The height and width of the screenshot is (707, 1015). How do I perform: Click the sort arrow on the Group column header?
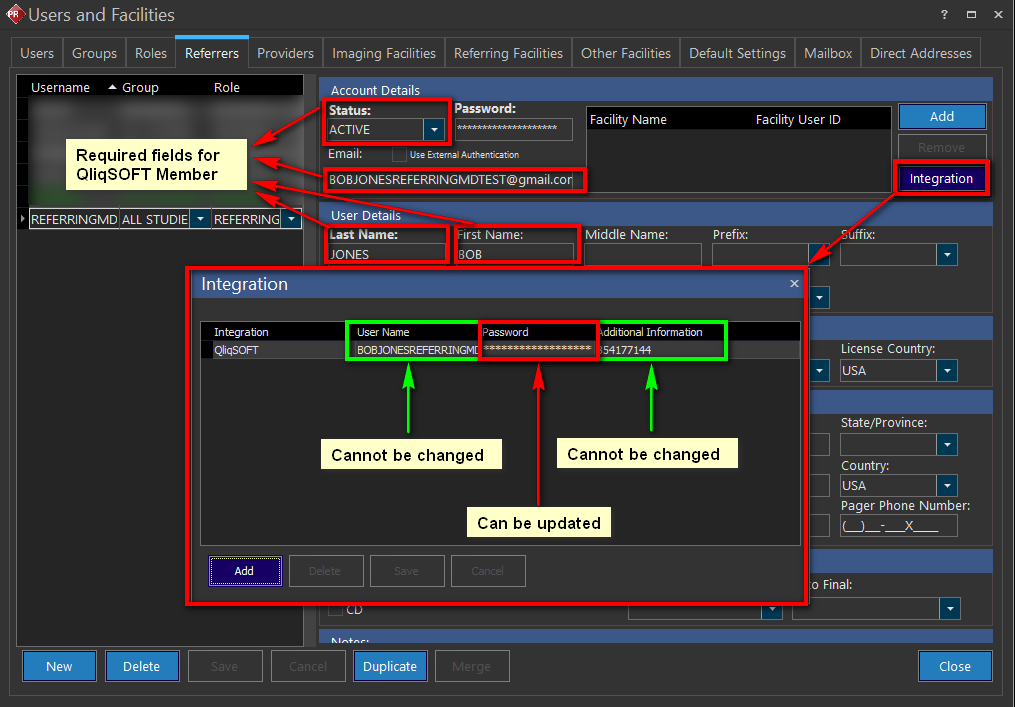(x=112, y=88)
